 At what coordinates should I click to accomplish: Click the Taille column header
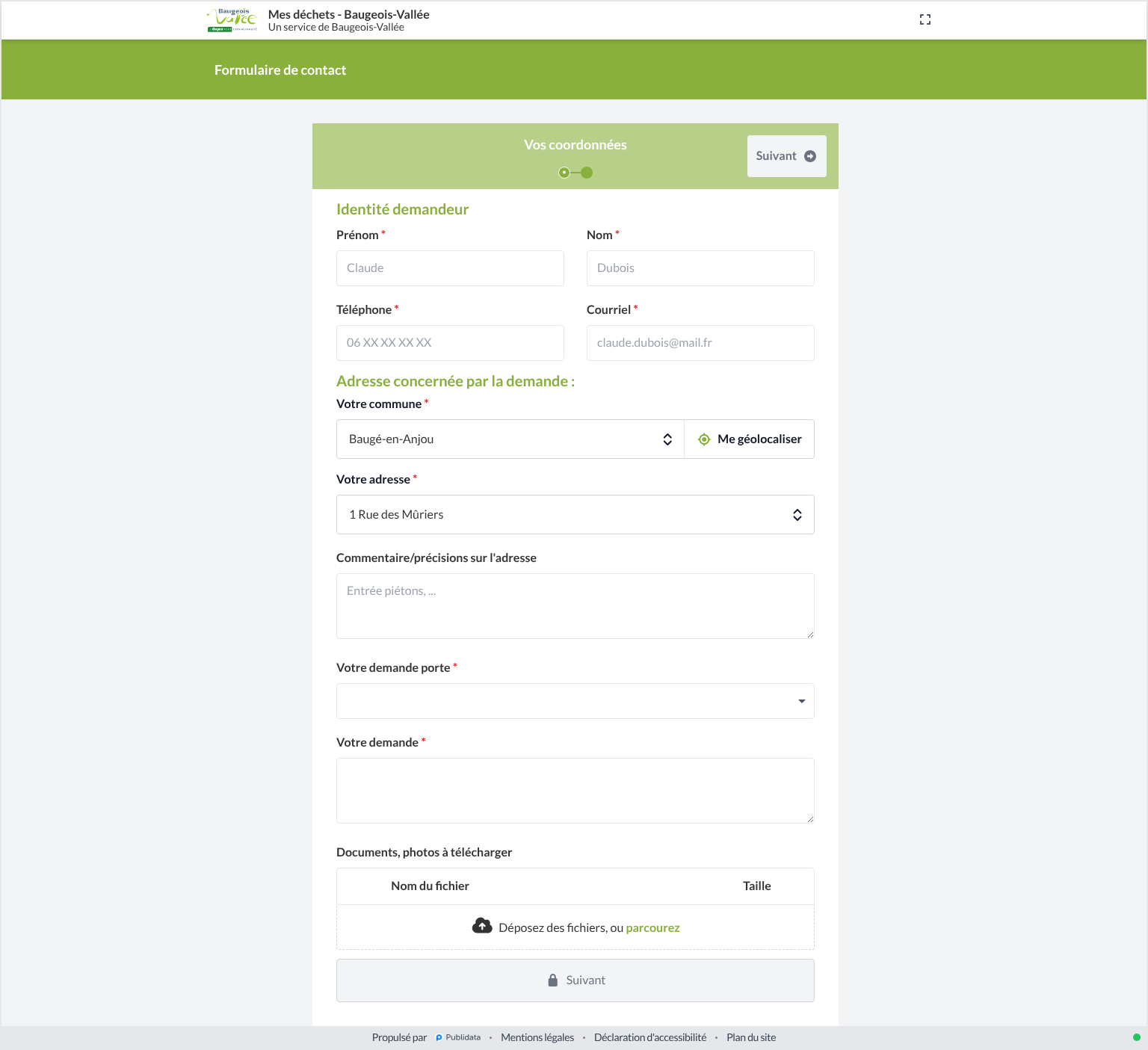(757, 886)
